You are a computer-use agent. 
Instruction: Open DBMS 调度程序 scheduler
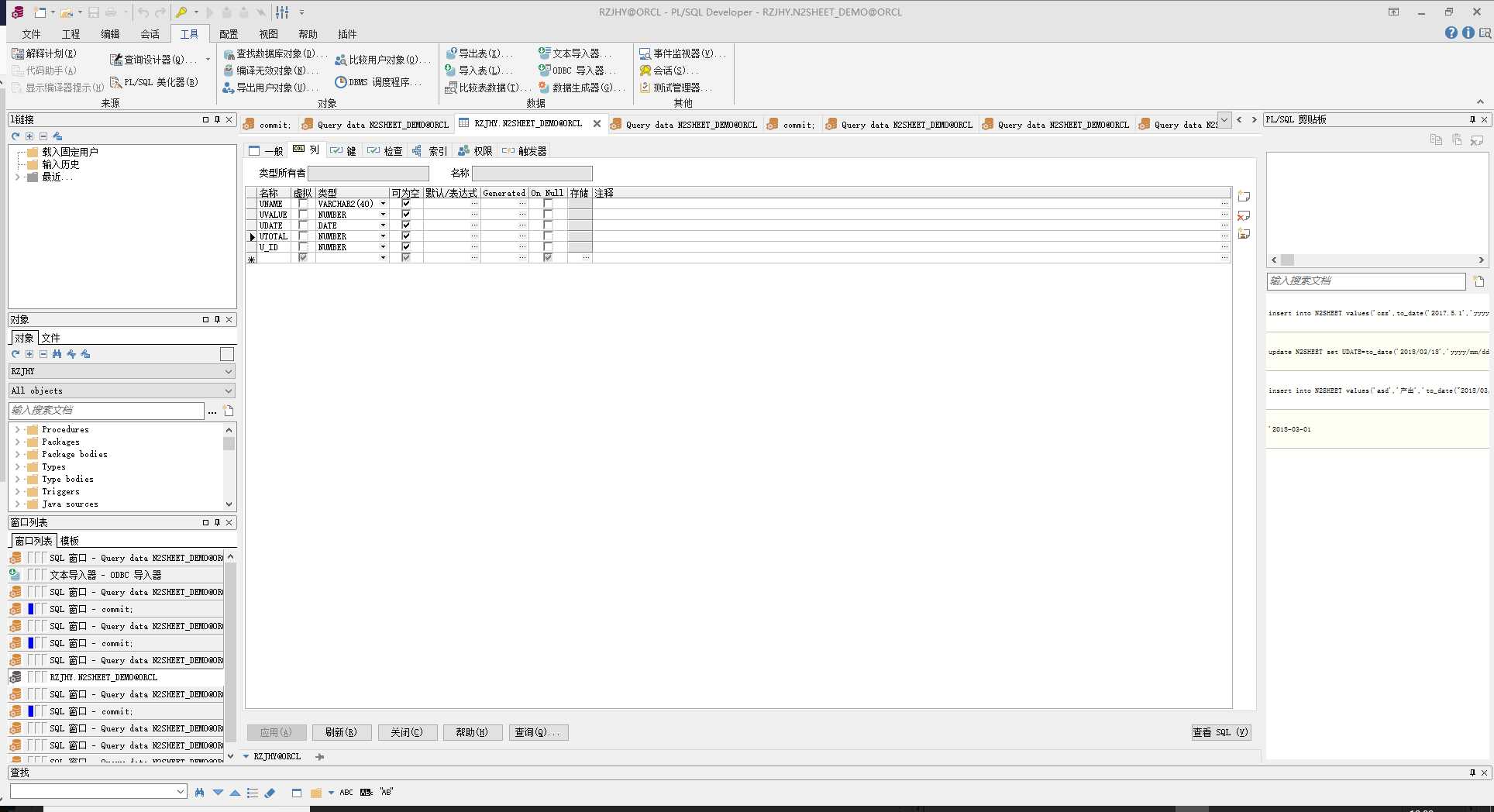379,82
